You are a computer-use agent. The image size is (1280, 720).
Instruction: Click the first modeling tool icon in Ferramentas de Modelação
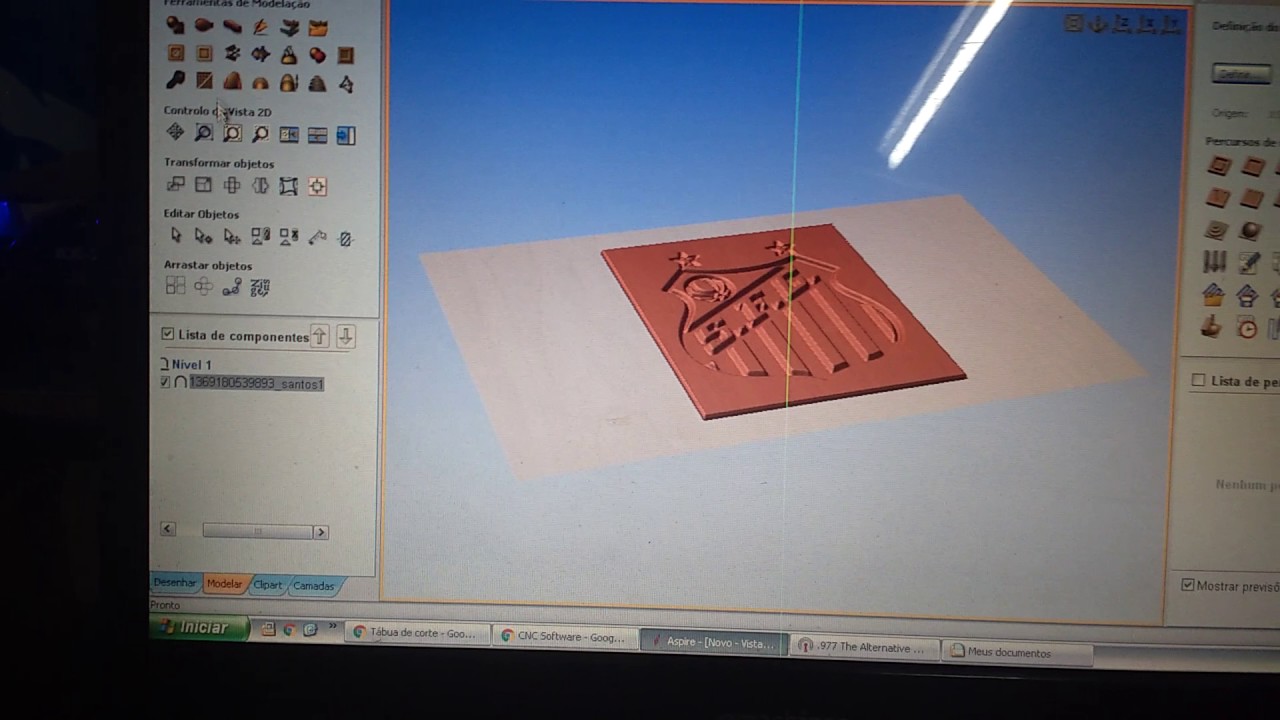(175, 25)
